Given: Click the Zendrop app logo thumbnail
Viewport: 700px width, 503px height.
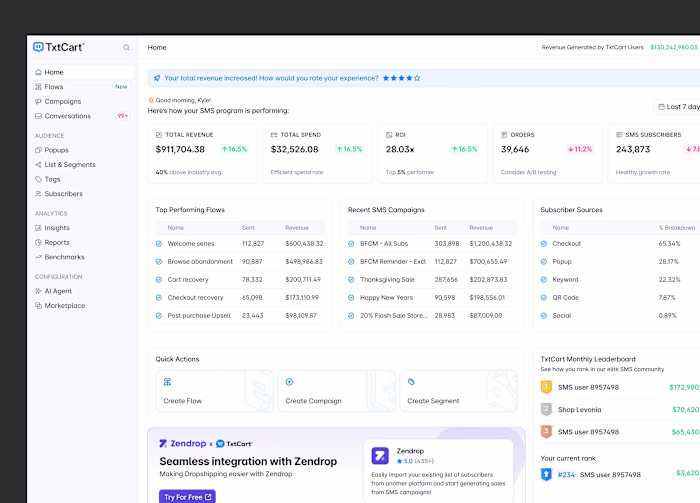Looking at the screenshot, I should pyautogui.click(x=380, y=456).
